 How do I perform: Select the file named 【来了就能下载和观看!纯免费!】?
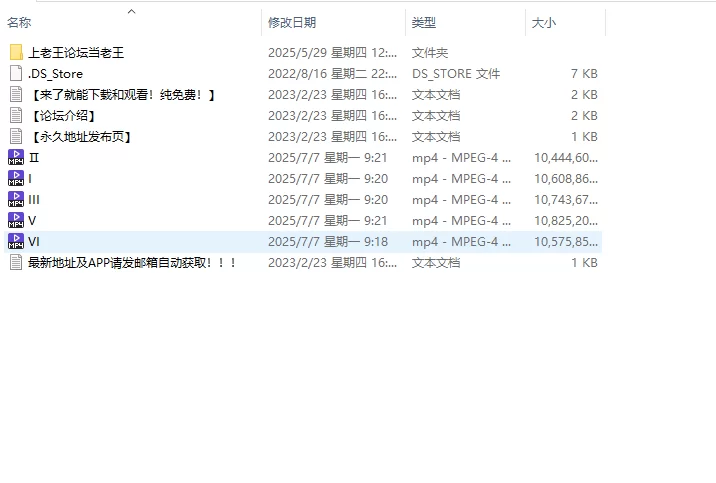pos(122,94)
